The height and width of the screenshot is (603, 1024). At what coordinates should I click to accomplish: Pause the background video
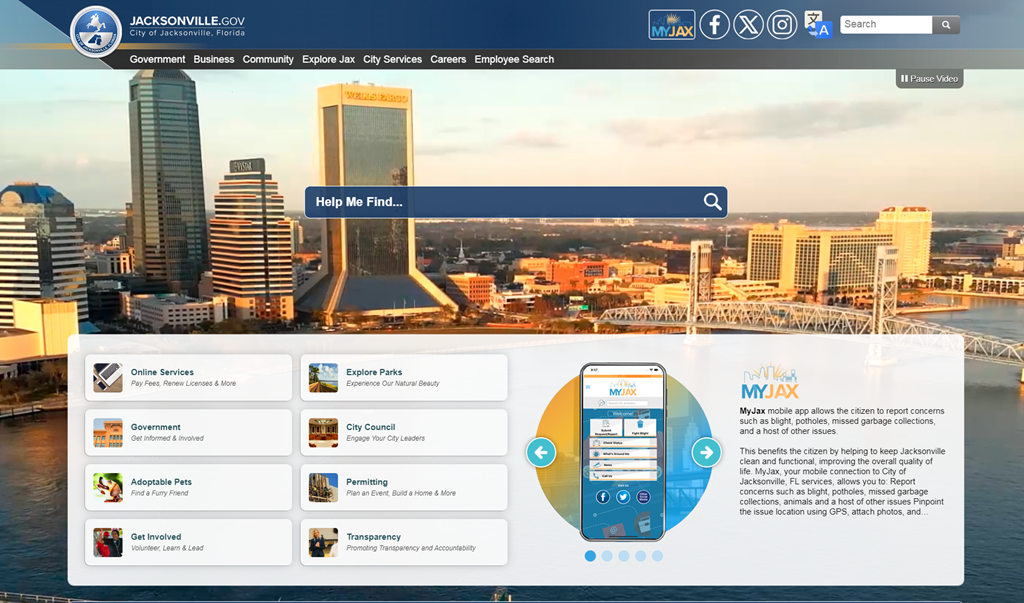pos(928,77)
